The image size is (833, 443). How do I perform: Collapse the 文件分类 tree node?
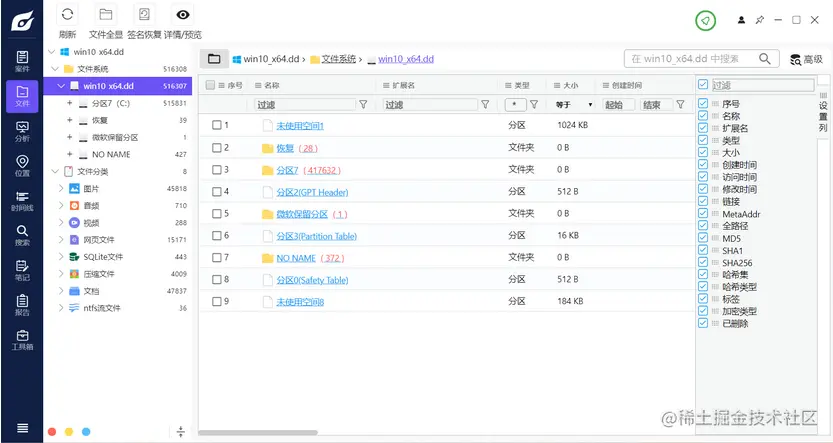pyautogui.click(x=55, y=171)
